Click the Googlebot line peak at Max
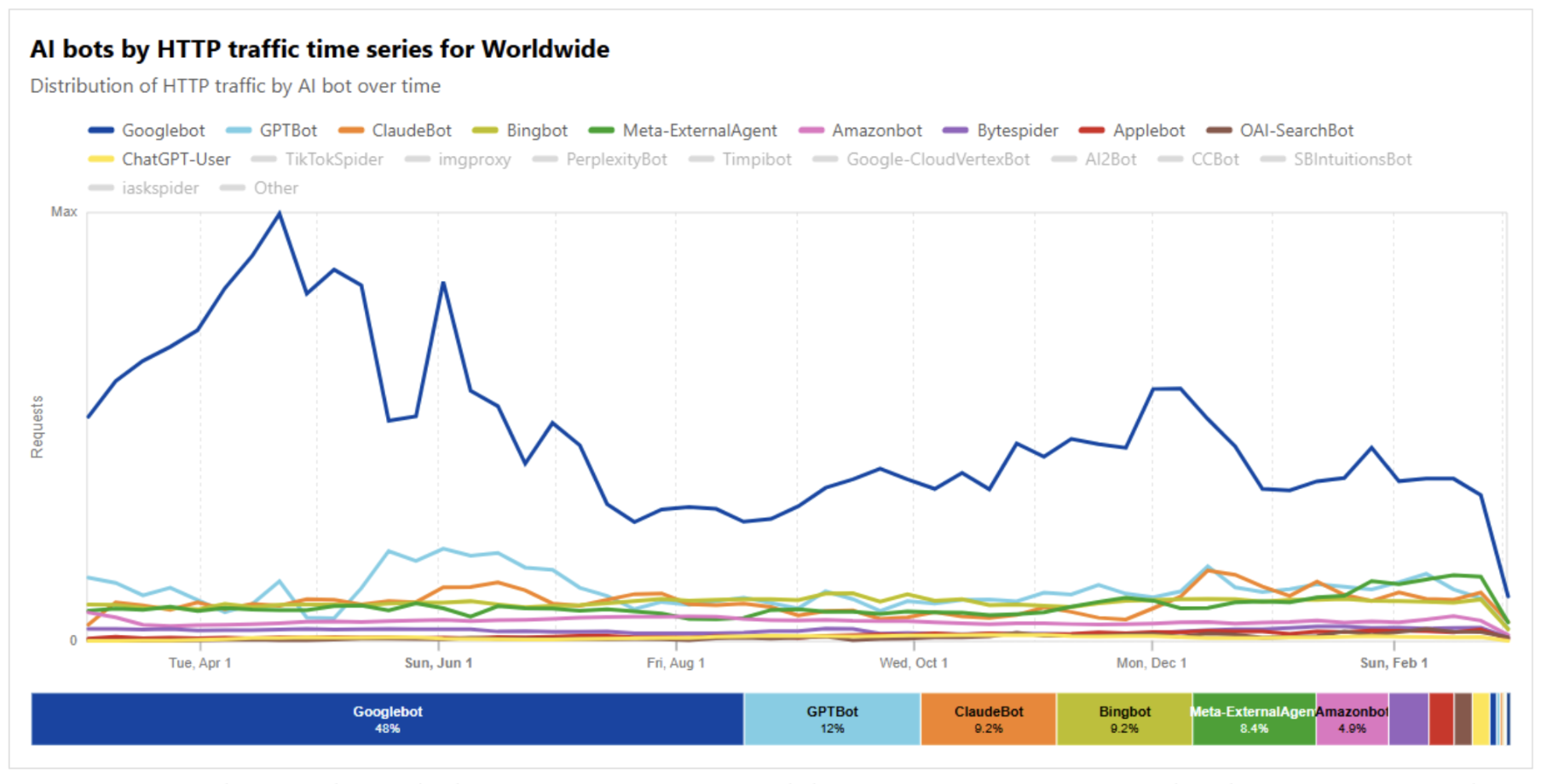 (x=280, y=214)
